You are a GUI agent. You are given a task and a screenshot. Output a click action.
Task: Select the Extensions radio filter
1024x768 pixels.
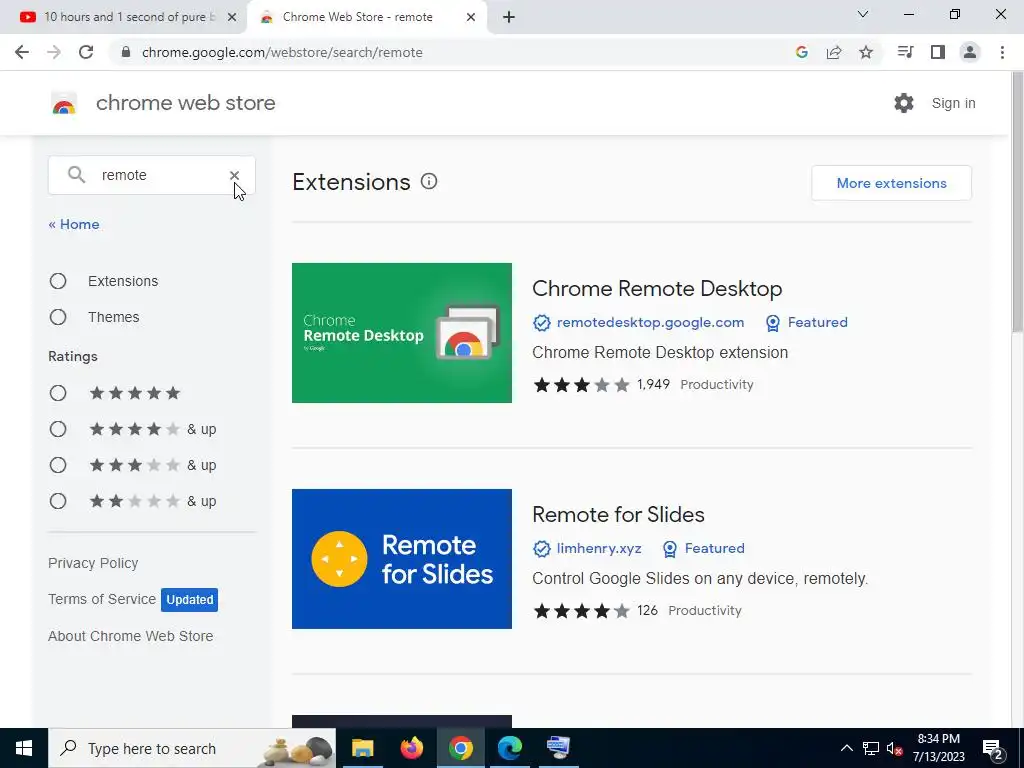[x=58, y=281]
